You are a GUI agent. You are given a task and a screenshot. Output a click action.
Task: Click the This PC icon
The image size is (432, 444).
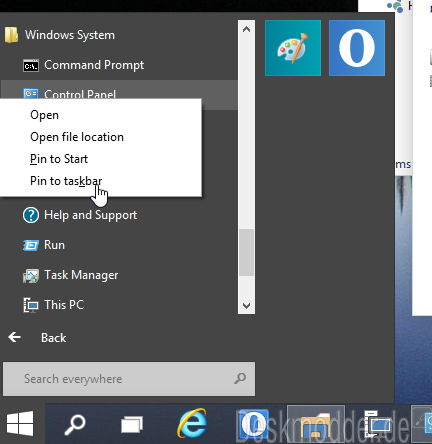click(31, 305)
